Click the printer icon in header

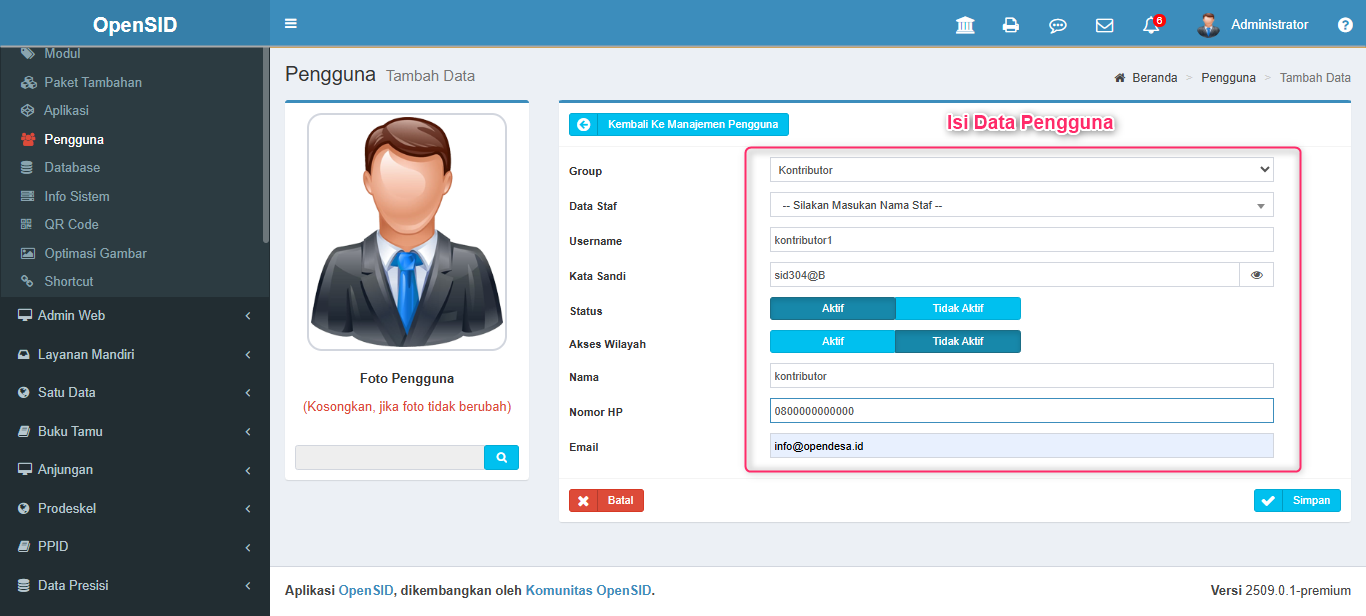click(x=1011, y=25)
